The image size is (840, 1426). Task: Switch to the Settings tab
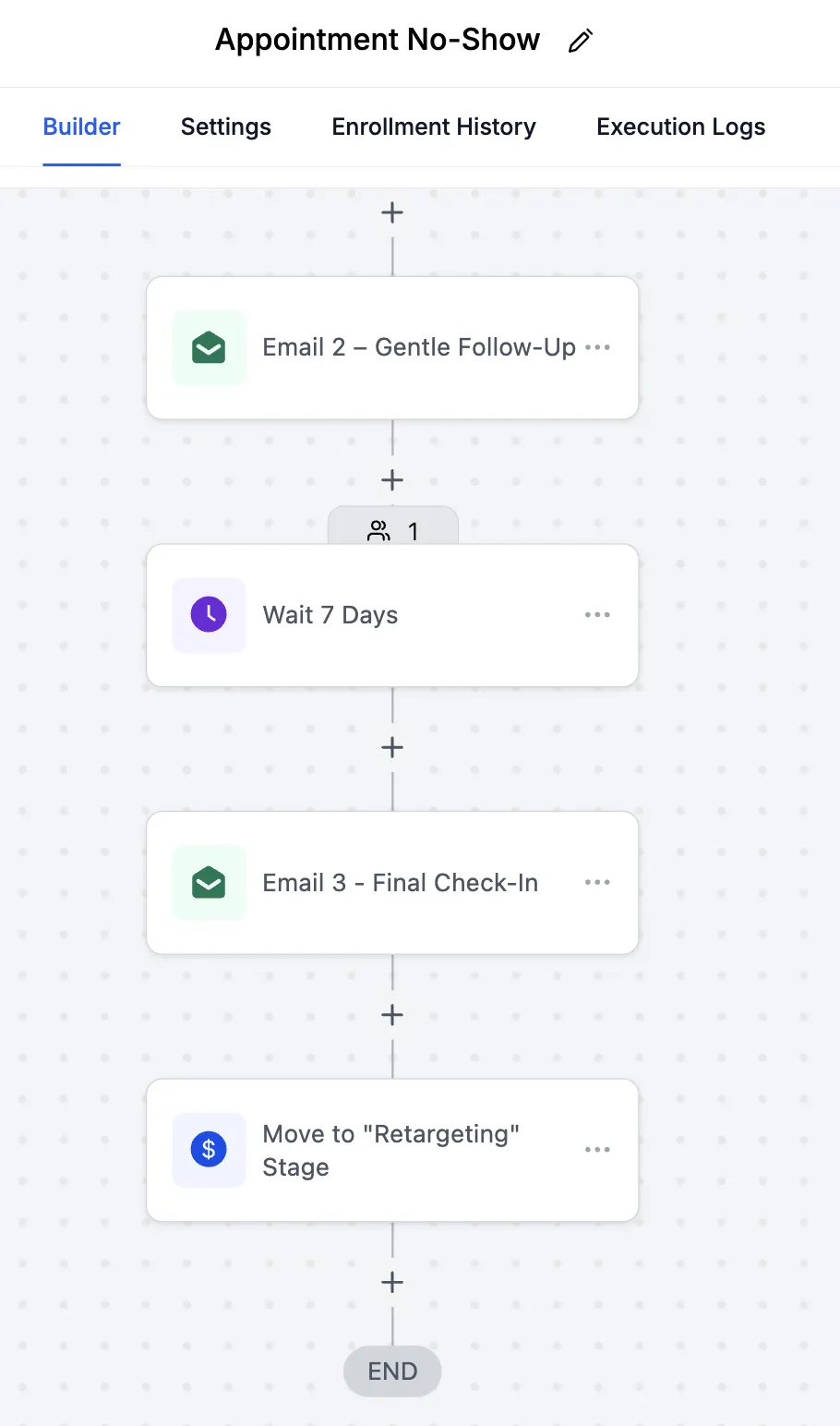pyautogui.click(x=226, y=127)
